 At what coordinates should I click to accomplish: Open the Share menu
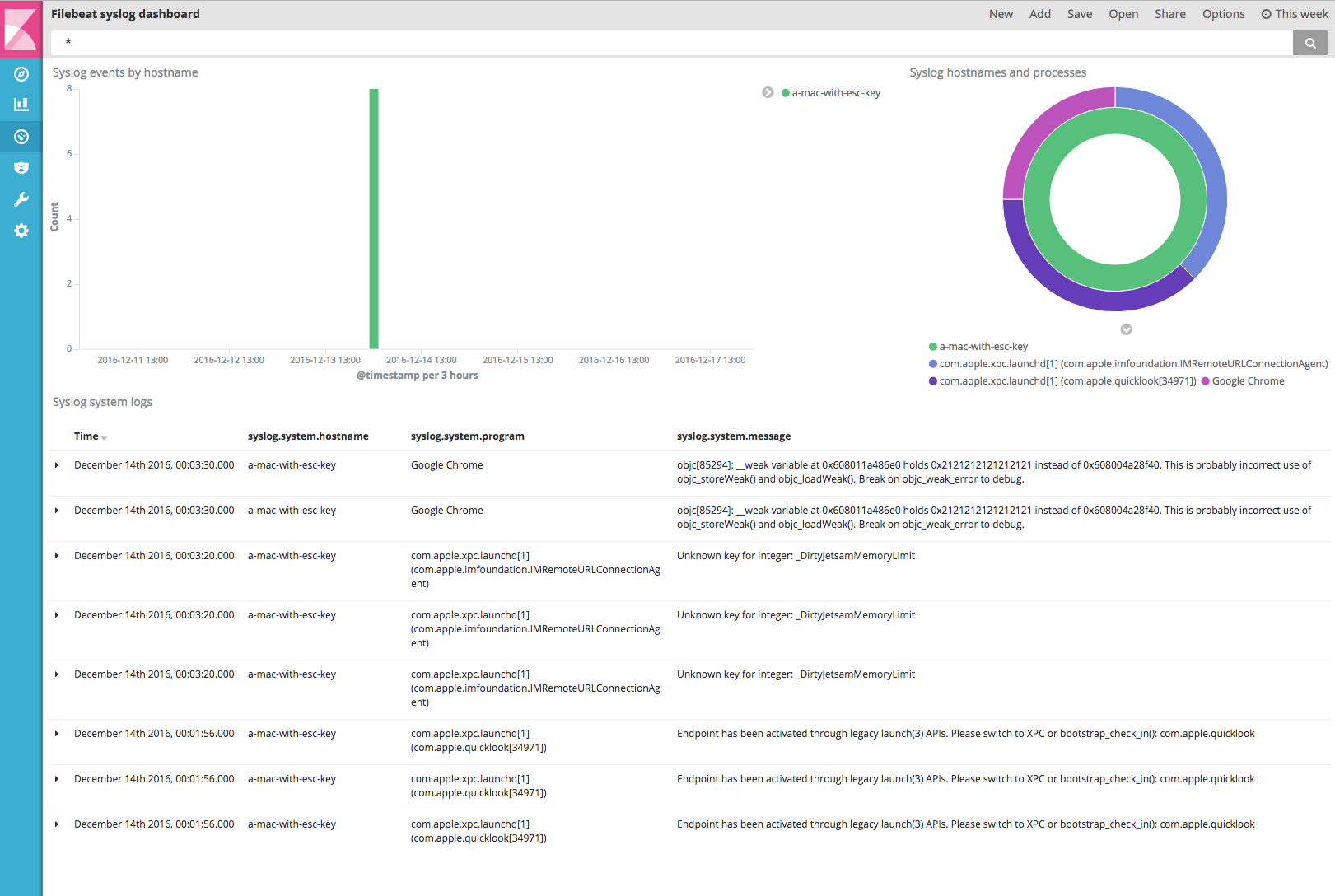coord(1169,13)
